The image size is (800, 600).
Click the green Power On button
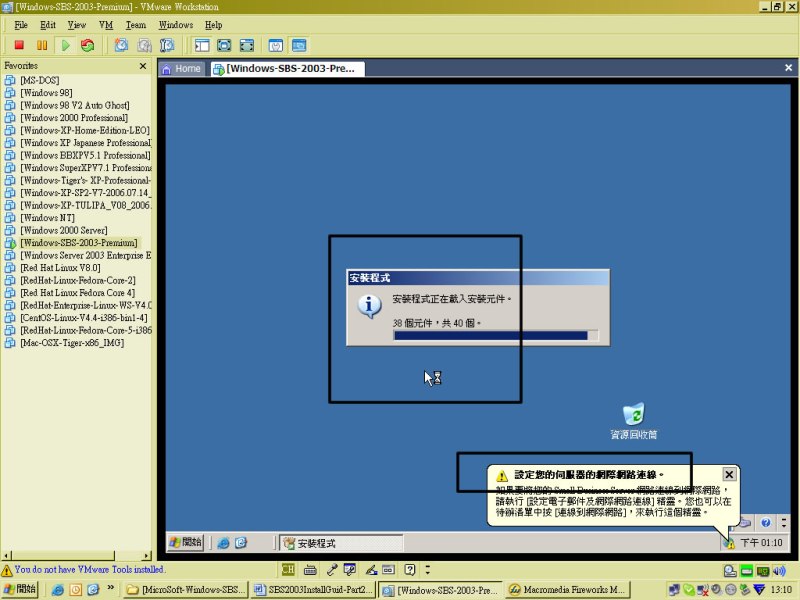(65, 45)
